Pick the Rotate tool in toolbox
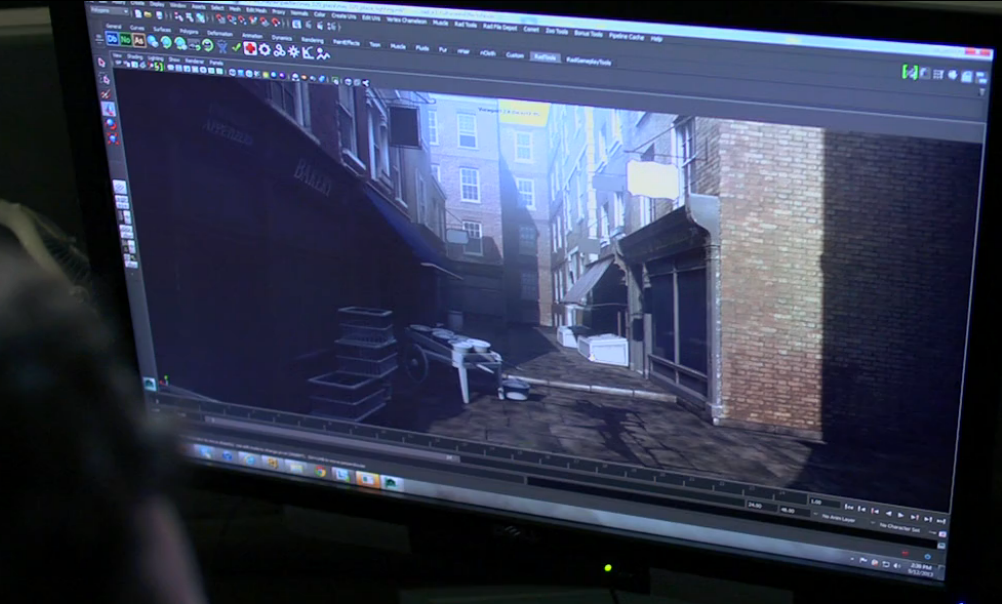 coord(110,123)
